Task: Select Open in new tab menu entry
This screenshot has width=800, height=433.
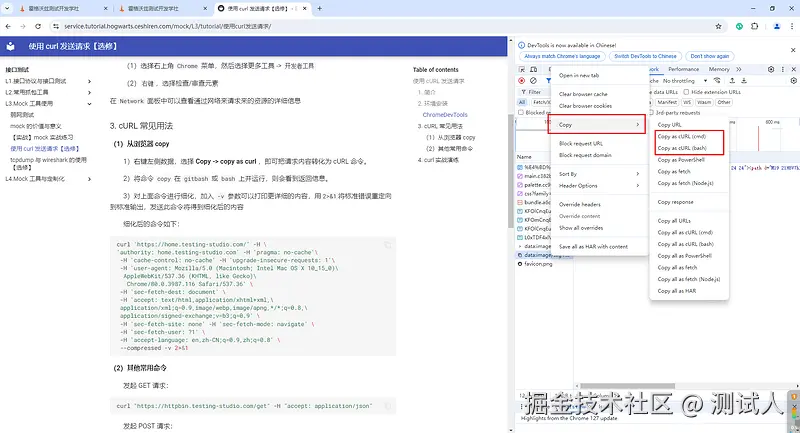Action: pos(579,75)
